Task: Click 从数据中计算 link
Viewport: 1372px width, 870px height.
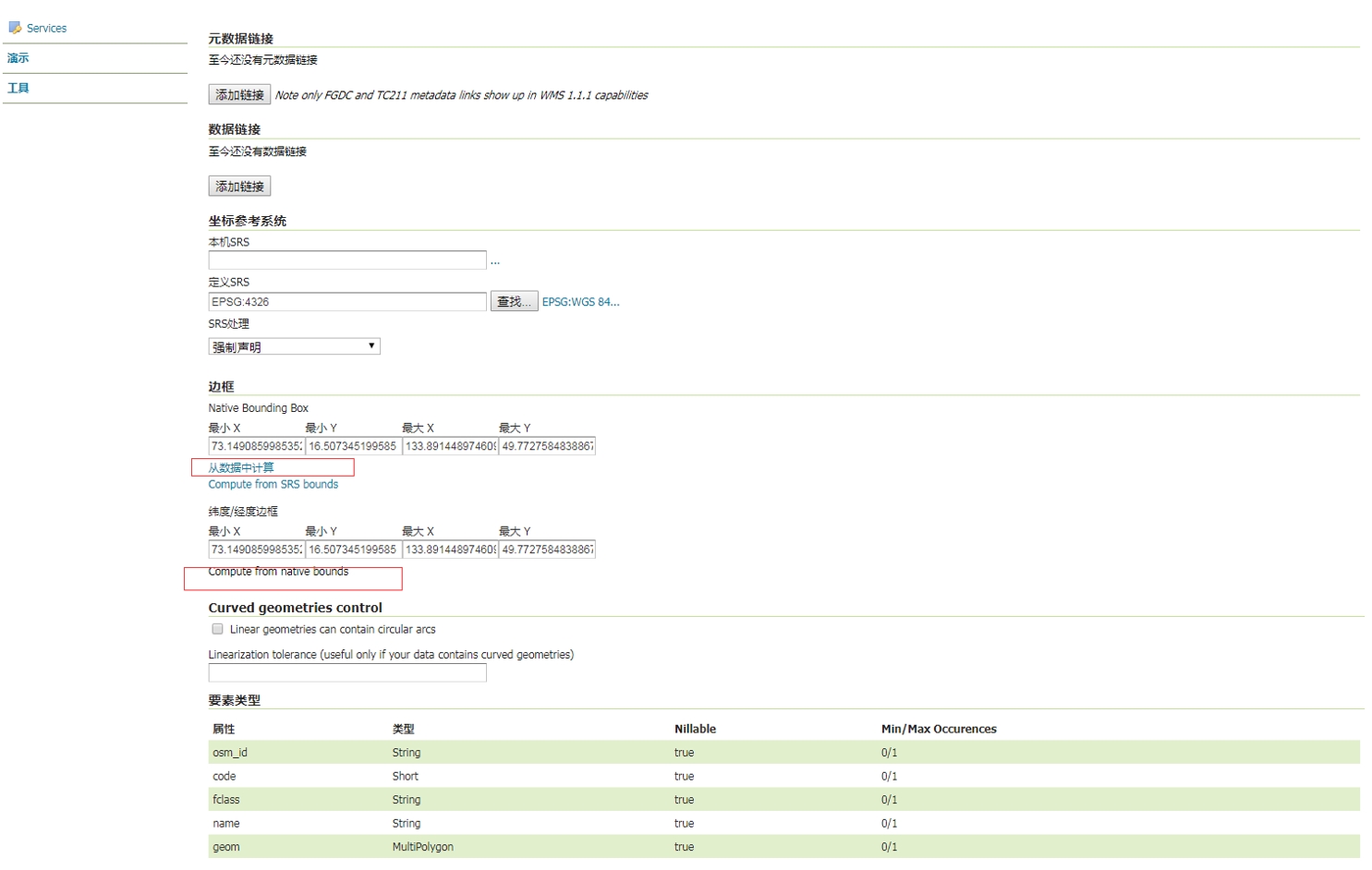Action: [241, 467]
